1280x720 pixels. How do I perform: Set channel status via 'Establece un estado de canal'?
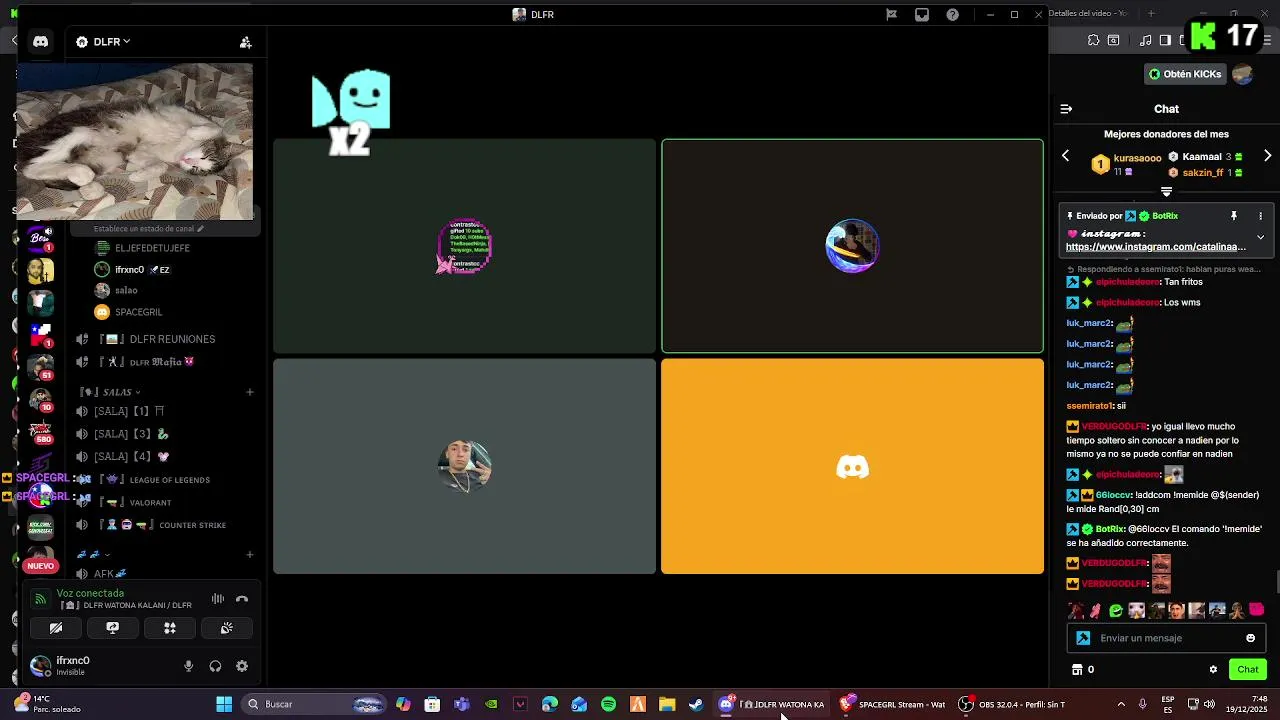tap(148, 228)
